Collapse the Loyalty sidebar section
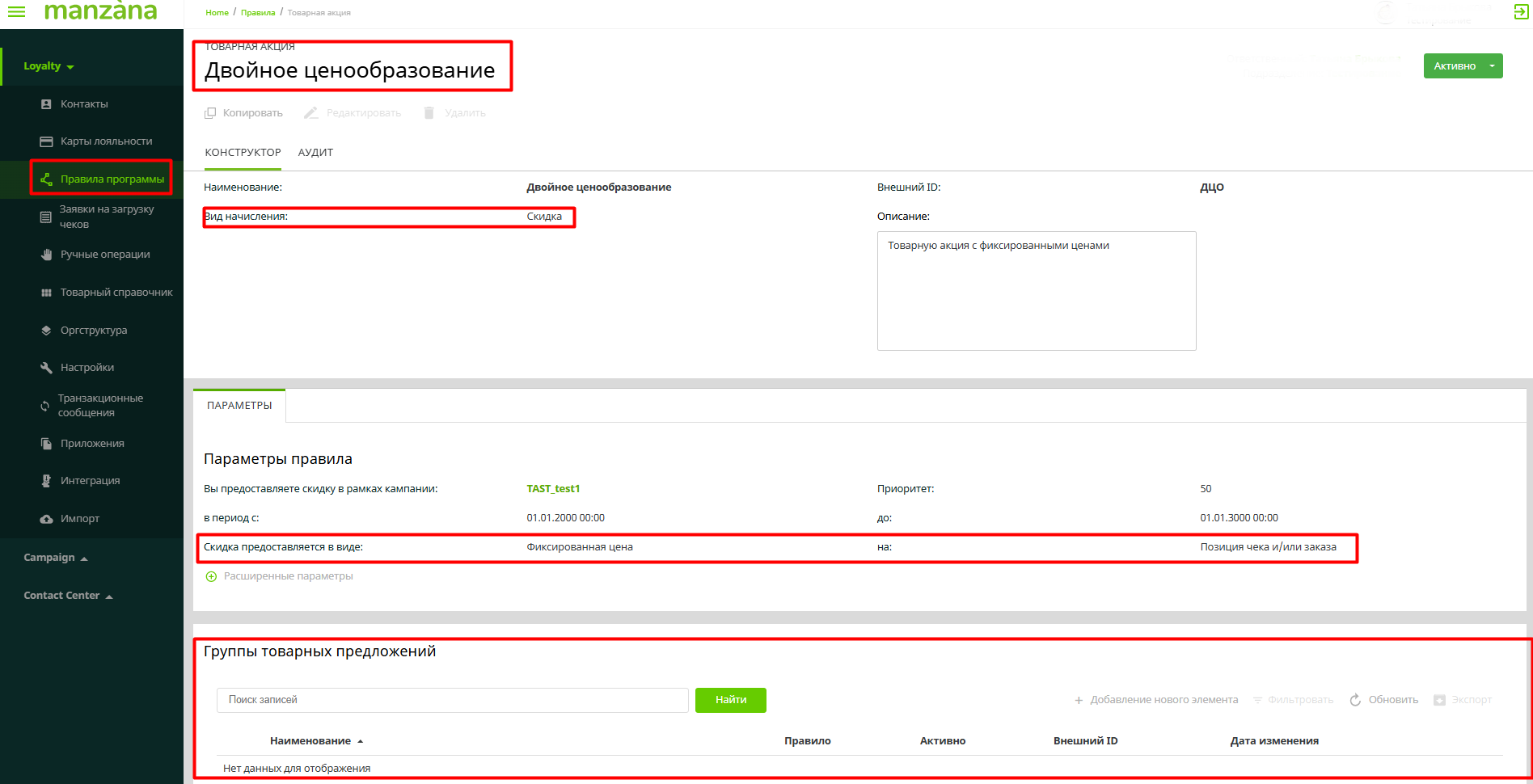1533x784 pixels. point(49,66)
